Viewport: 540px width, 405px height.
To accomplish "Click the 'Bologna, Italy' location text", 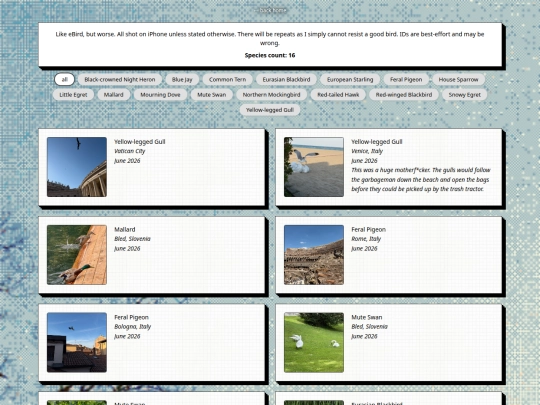I will coord(132,326).
